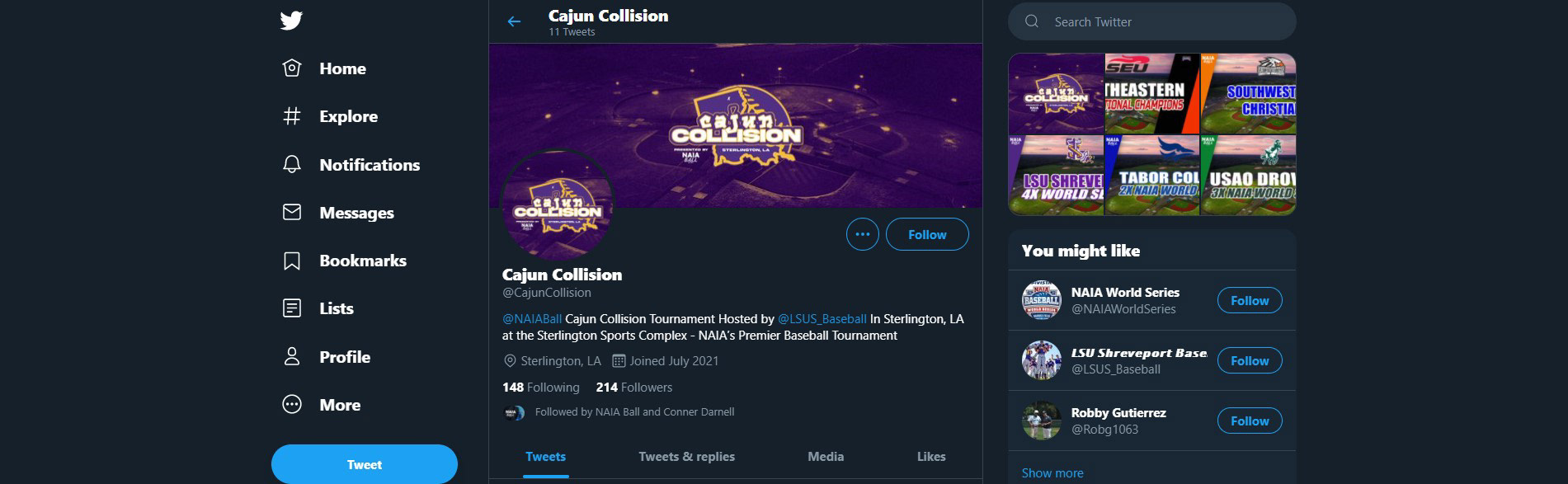Switch to the Media tab

826,457
